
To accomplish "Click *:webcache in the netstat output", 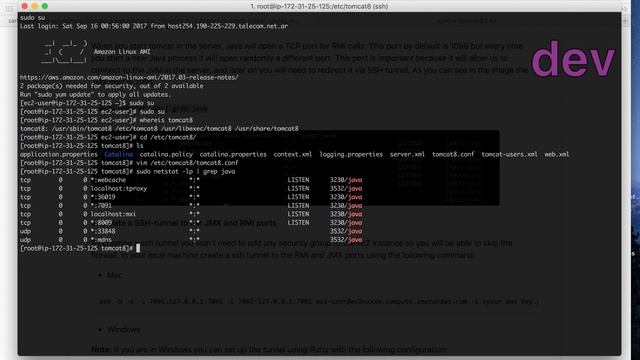I will 108,180.
